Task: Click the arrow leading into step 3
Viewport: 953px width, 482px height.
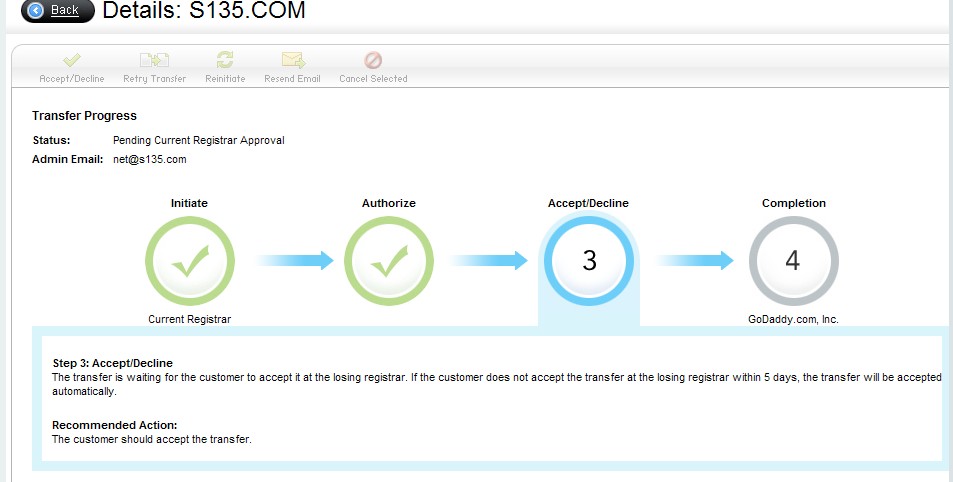Action: click(488, 261)
